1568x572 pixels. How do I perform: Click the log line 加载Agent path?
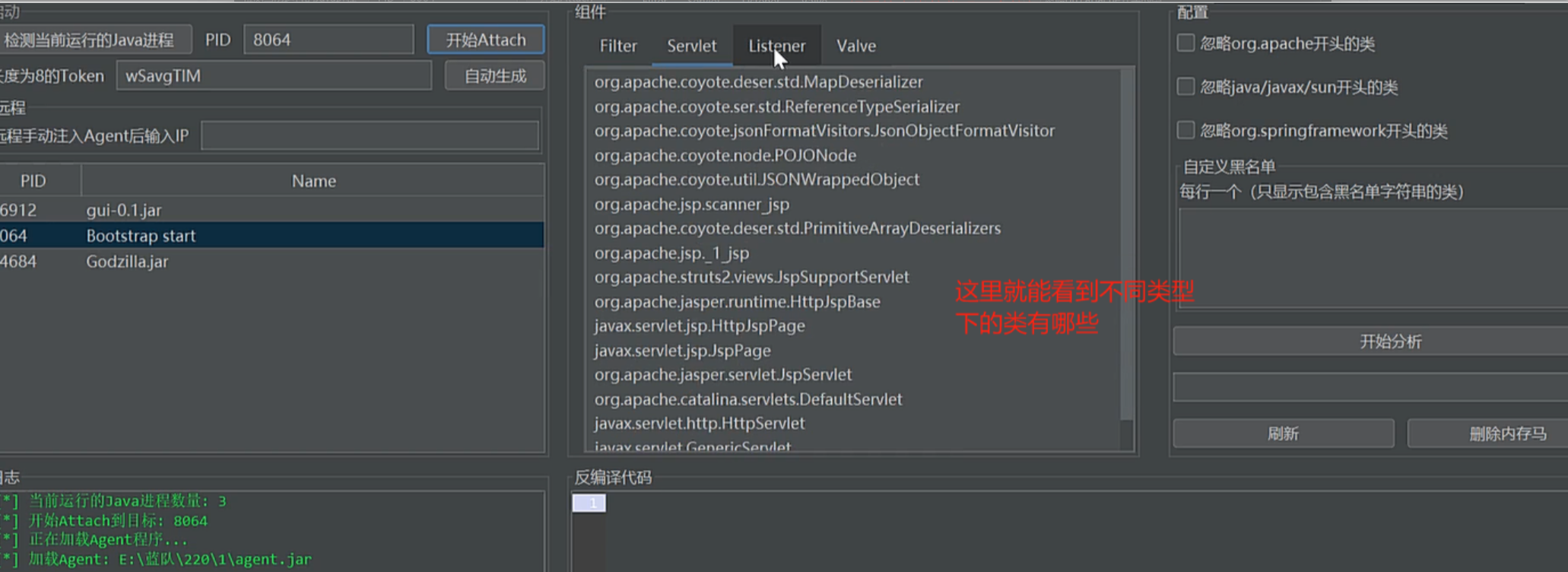click(x=170, y=559)
